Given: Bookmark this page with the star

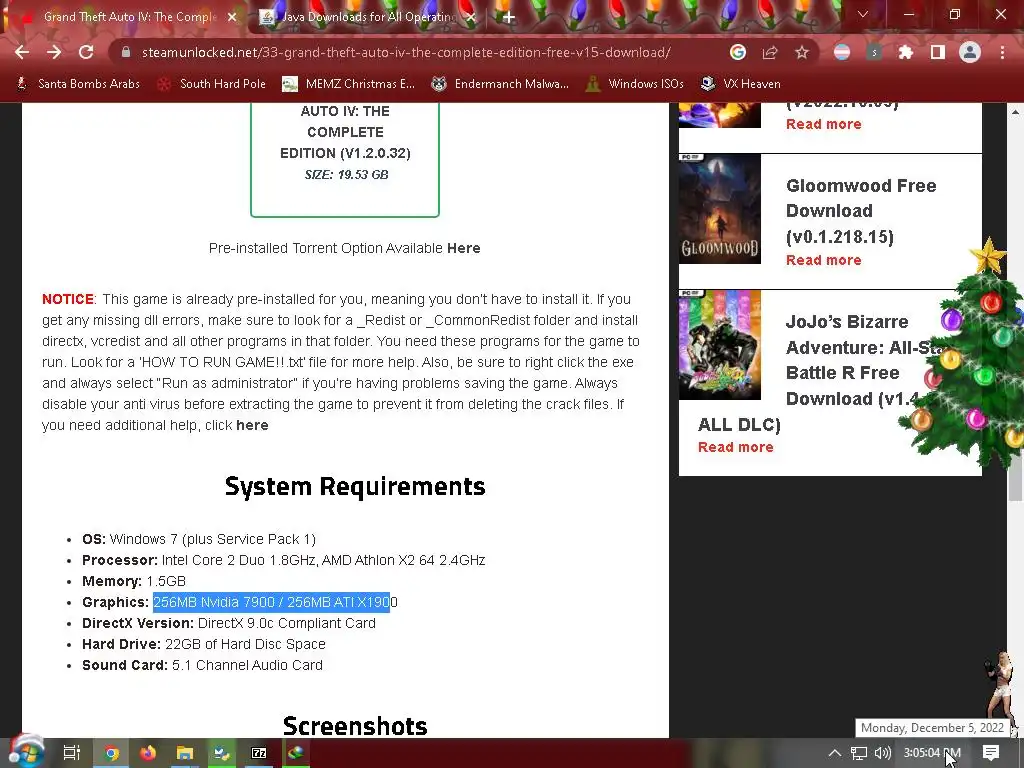Looking at the screenshot, I should (x=802, y=52).
